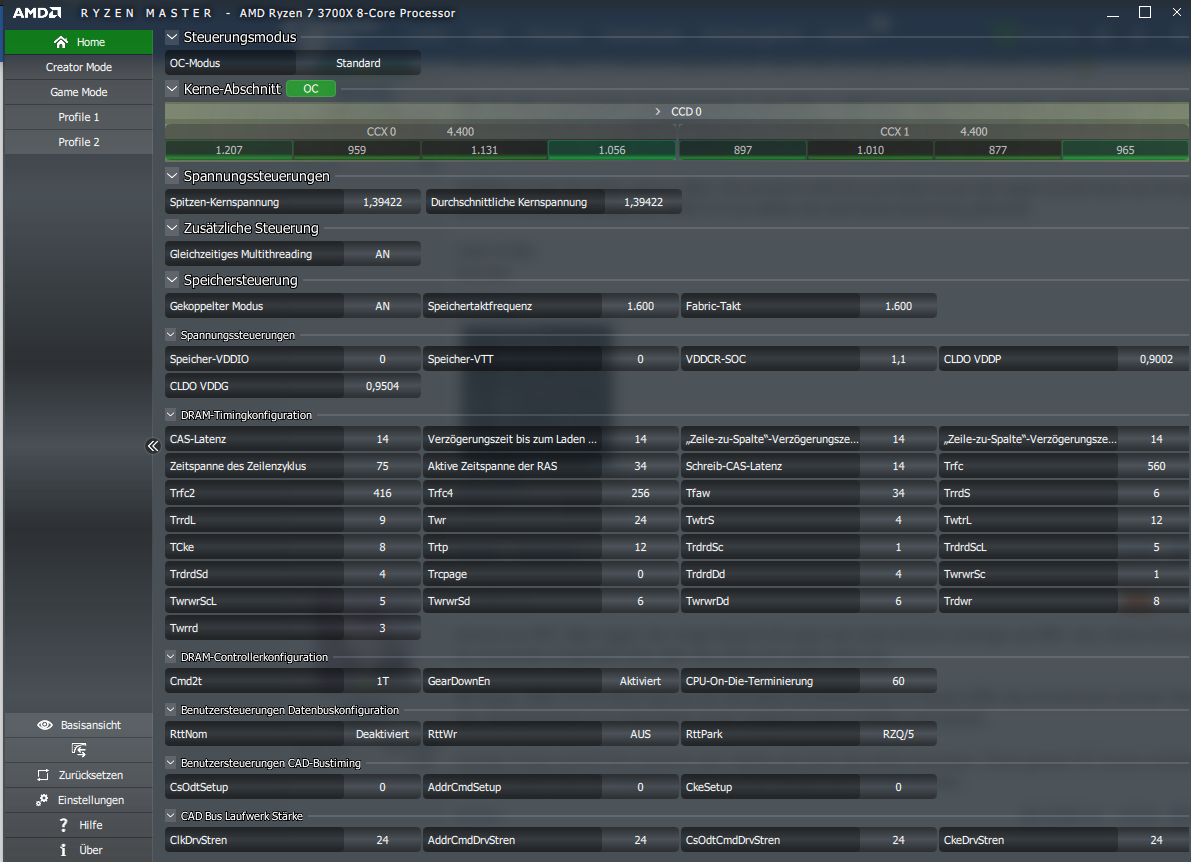1191x862 pixels.
Task: Select core bar showing 1.056
Action: pyautogui.click(x=611, y=150)
